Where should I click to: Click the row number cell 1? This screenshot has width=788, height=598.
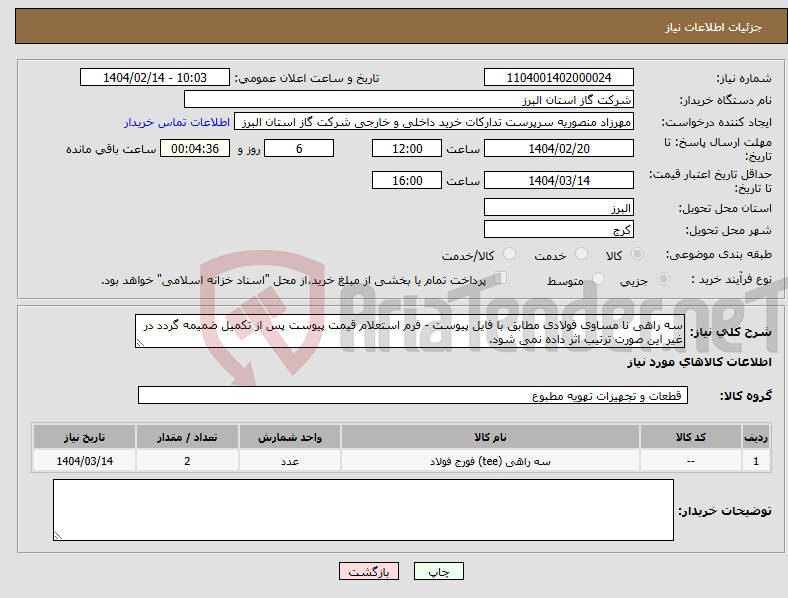pyautogui.click(x=756, y=461)
